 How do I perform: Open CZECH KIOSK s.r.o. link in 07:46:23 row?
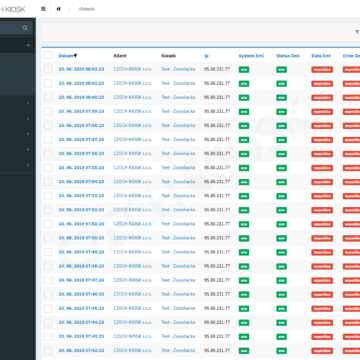[x=133, y=294]
